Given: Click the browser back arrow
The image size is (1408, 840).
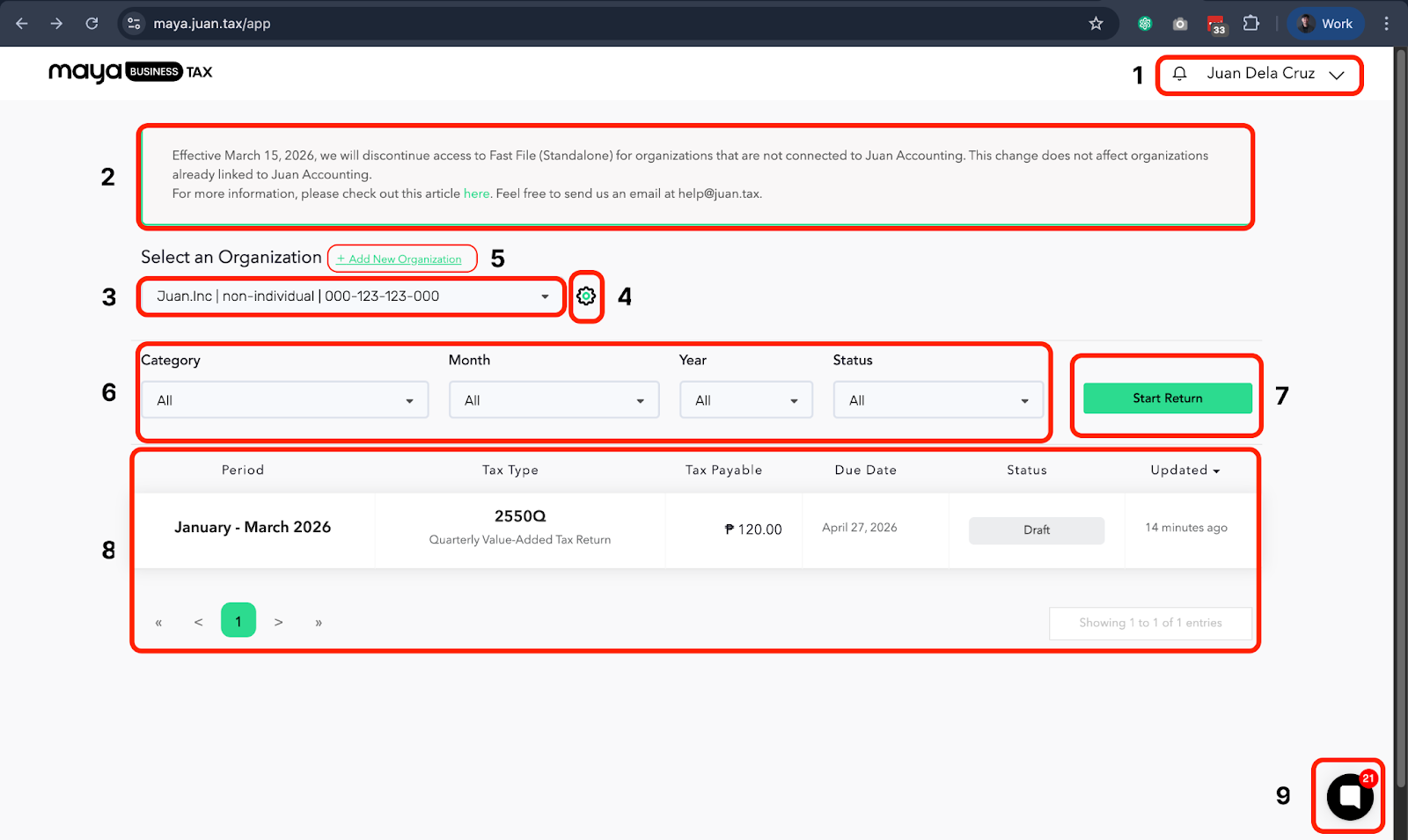Looking at the screenshot, I should tap(22, 24).
